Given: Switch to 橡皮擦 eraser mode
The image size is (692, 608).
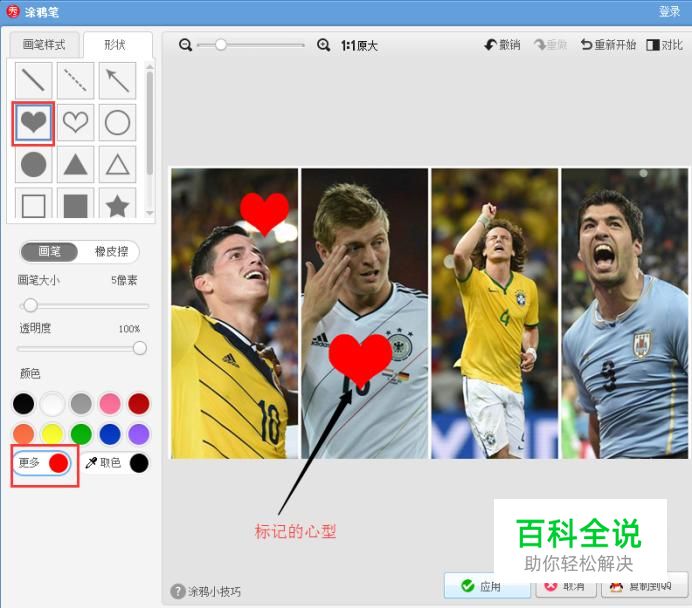Looking at the screenshot, I should tap(111, 251).
